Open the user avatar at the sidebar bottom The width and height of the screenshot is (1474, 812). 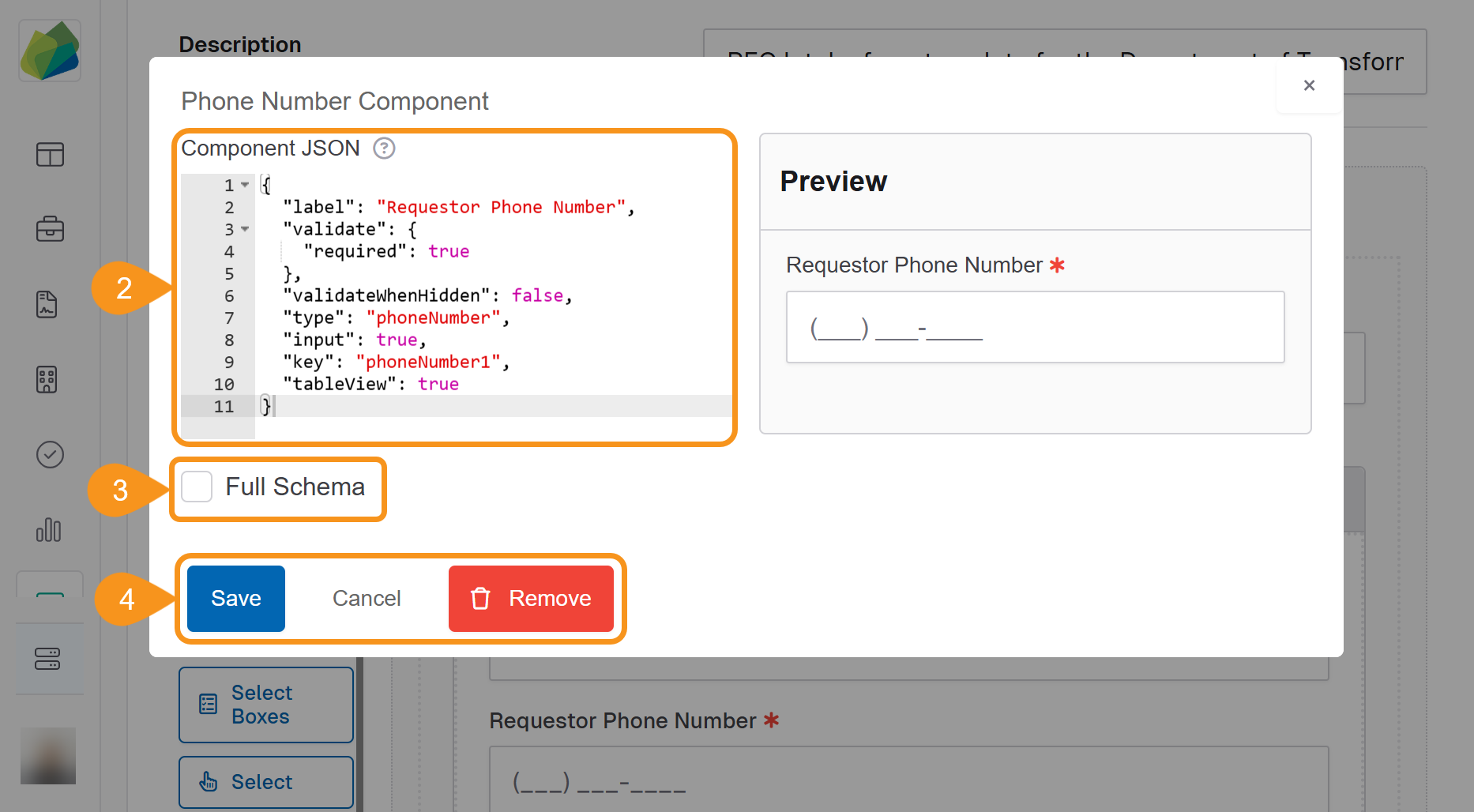47,756
